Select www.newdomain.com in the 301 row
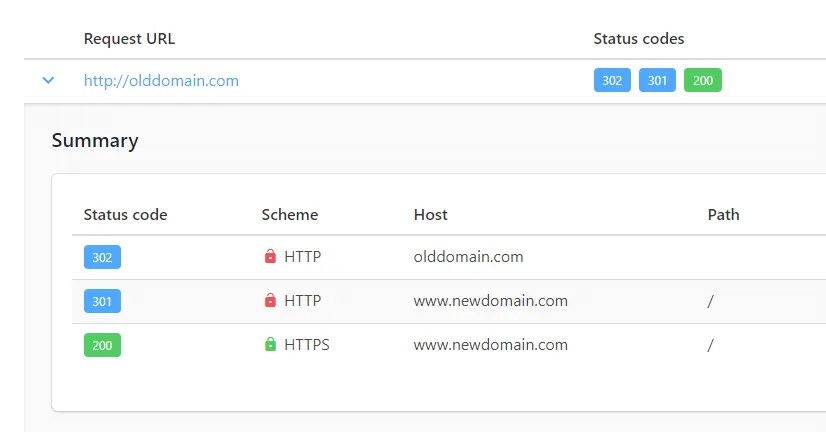Viewport: 826px width, 432px height. [490, 301]
